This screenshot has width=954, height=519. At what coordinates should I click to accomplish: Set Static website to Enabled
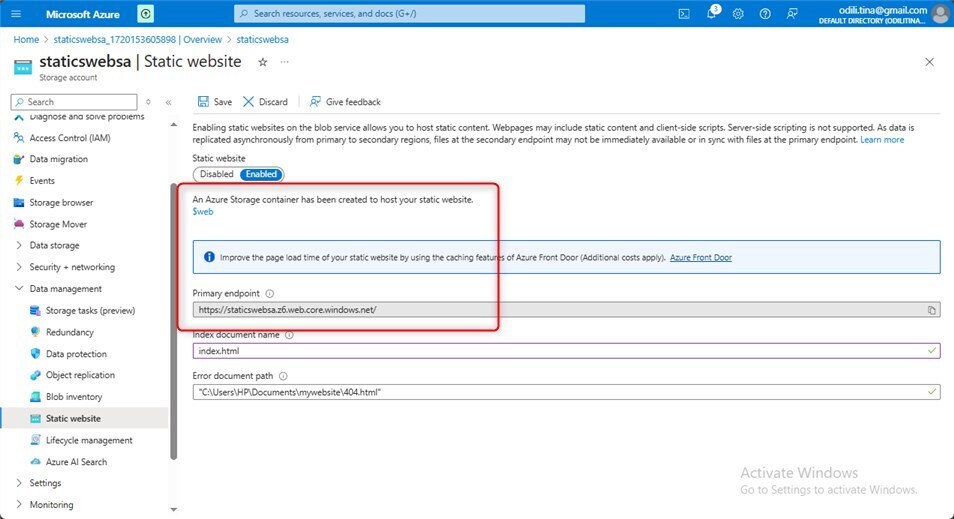click(x=261, y=174)
